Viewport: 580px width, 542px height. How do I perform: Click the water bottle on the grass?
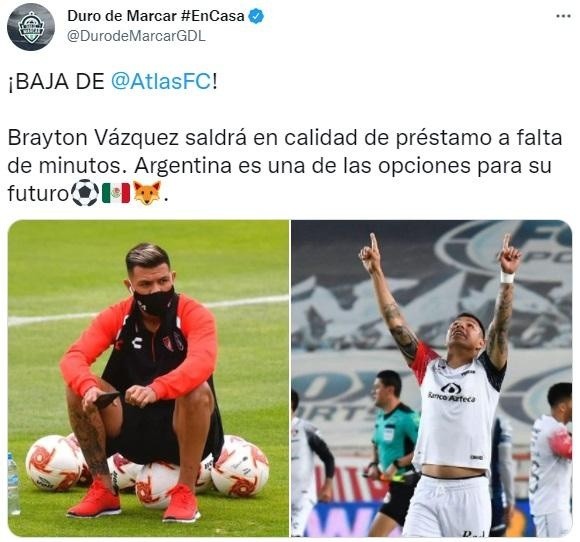tap(14, 484)
